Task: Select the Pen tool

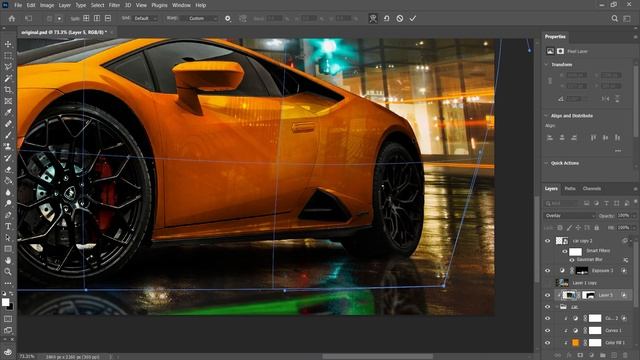Action: pyautogui.click(x=8, y=215)
